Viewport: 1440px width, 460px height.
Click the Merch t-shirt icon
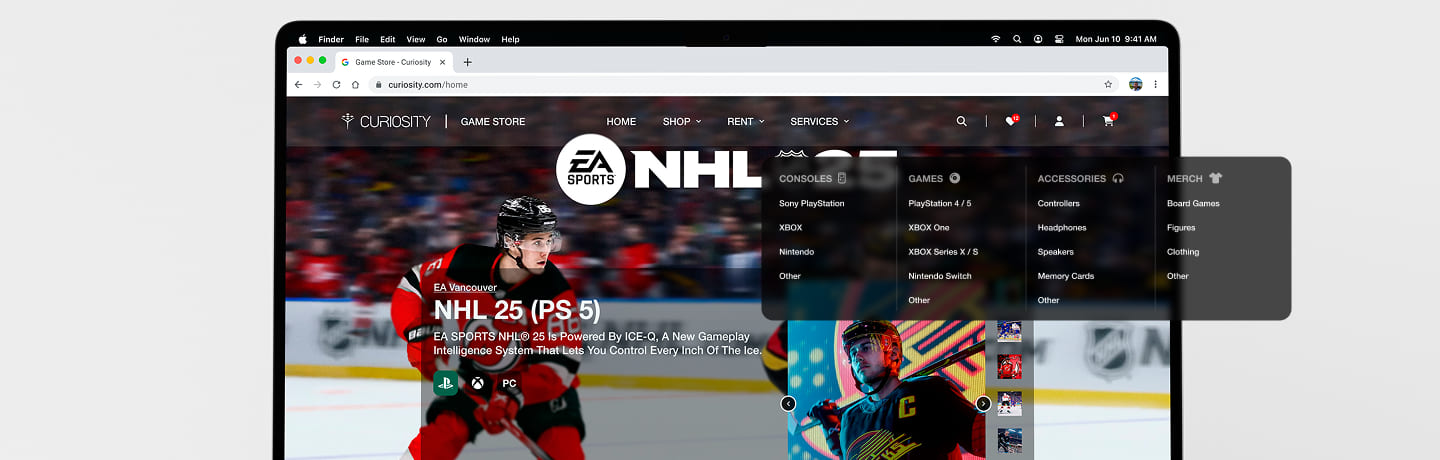click(1215, 178)
